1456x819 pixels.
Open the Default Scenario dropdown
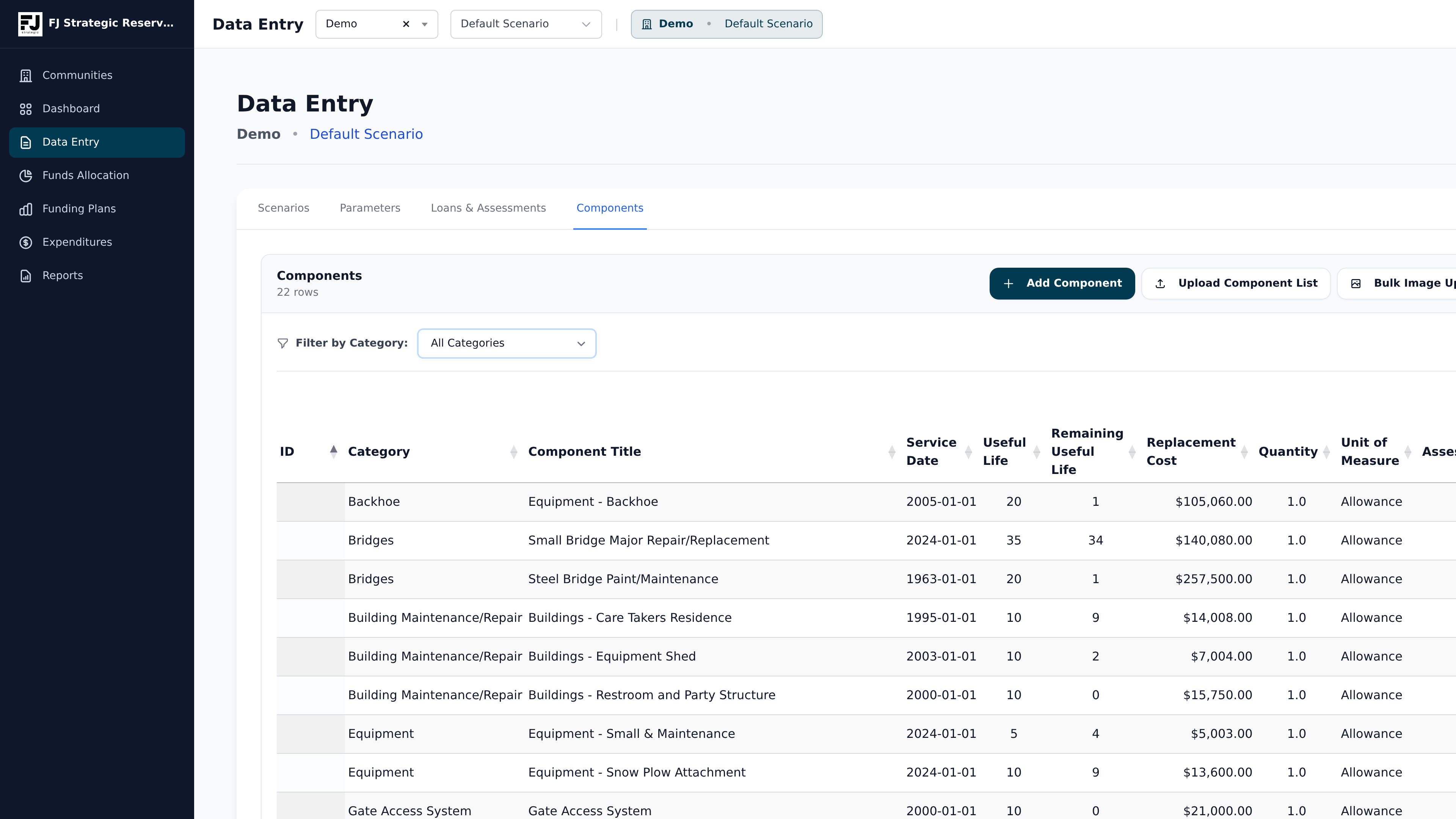pos(526,24)
